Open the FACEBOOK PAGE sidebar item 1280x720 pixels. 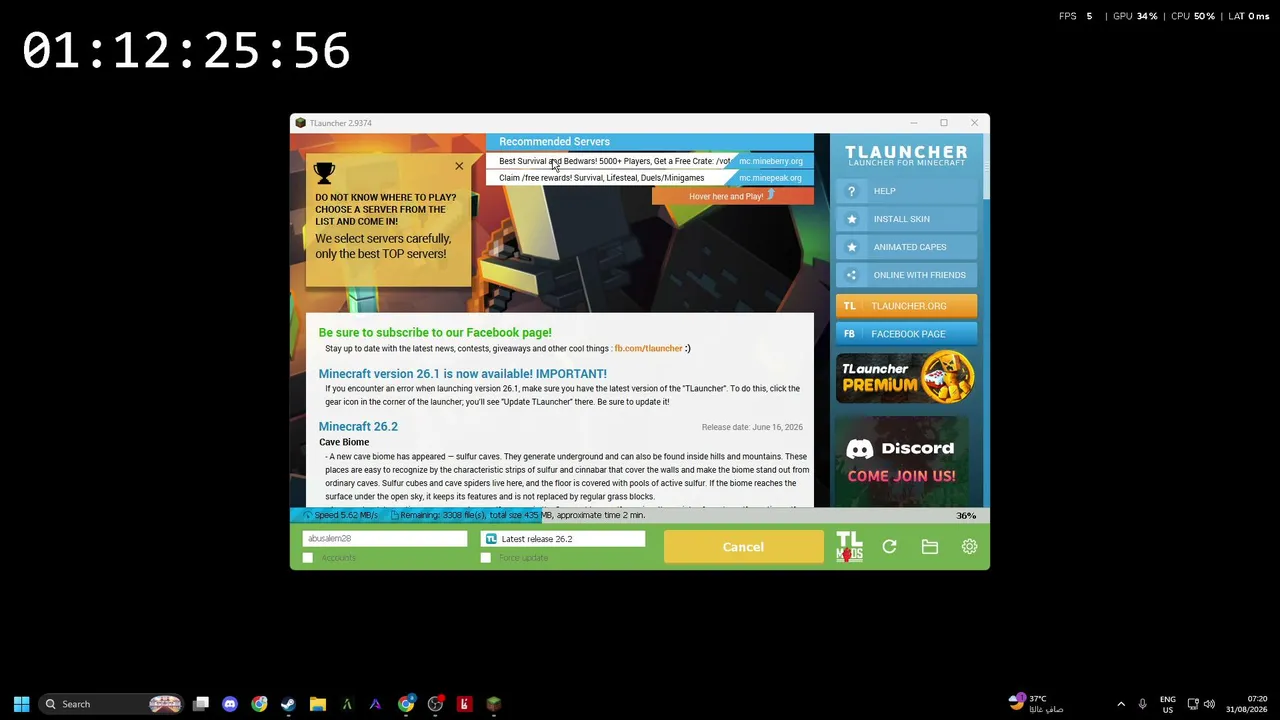point(907,334)
